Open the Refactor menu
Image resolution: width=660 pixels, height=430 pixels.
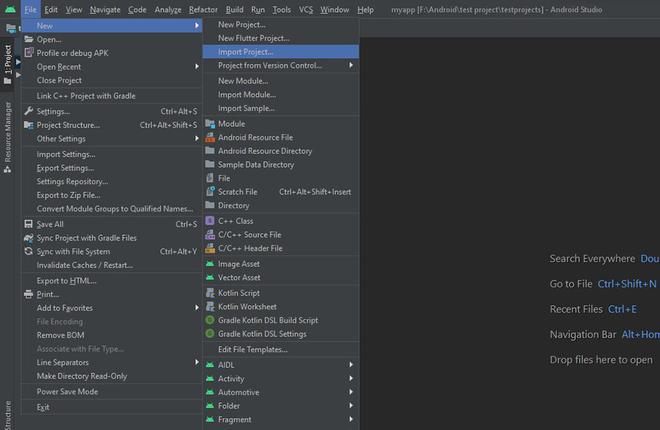[203, 9]
